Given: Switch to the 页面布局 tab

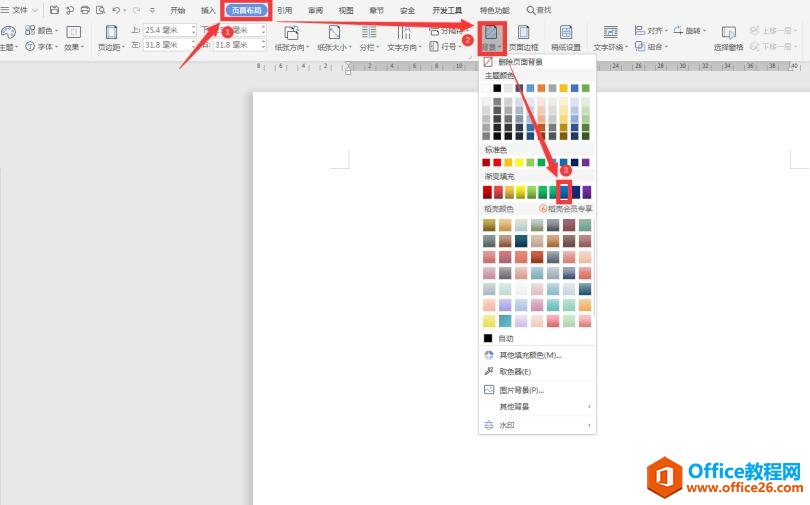Looking at the screenshot, I should tap(246, 10).
